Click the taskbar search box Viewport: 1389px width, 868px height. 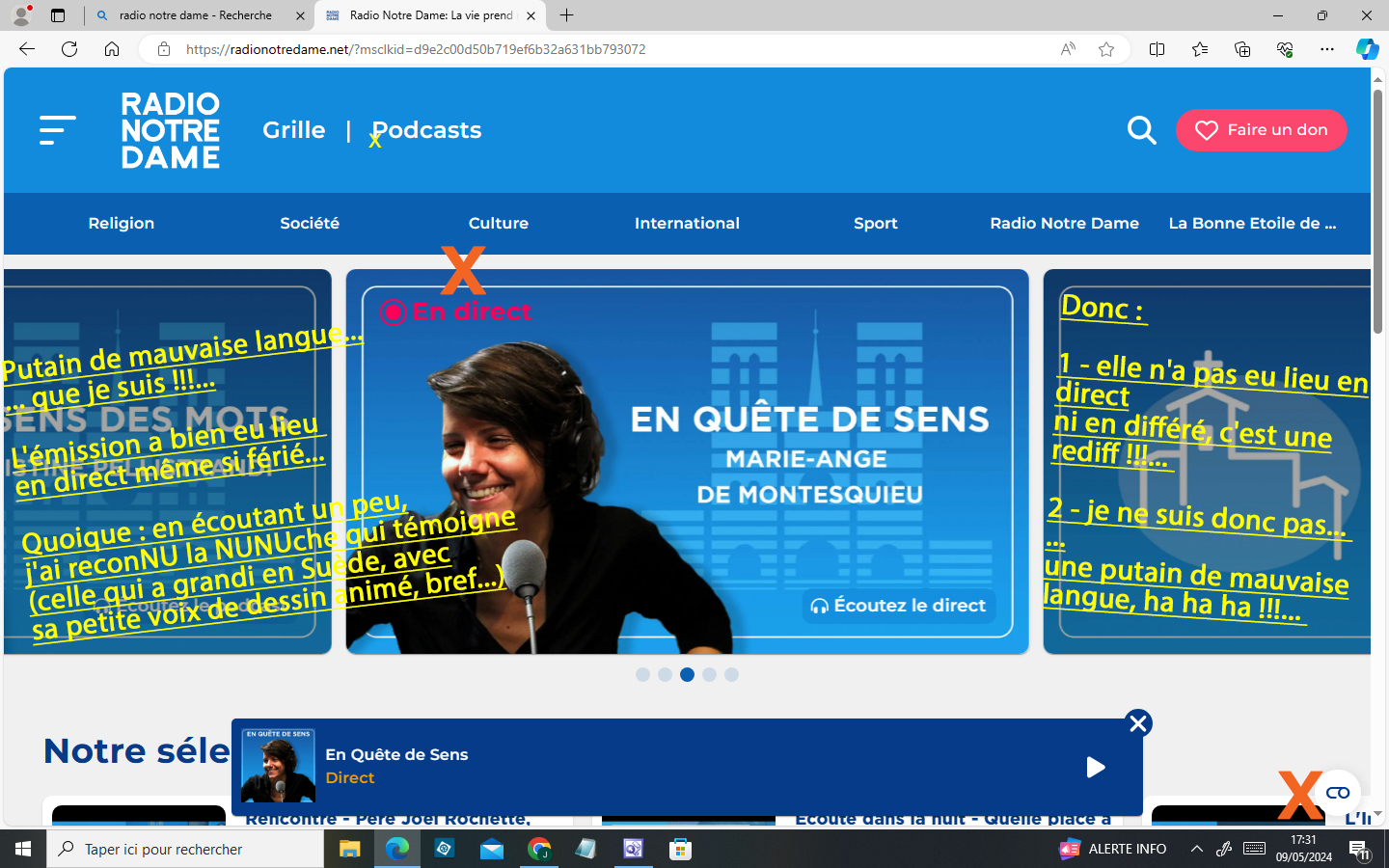(x=185, y=849)
